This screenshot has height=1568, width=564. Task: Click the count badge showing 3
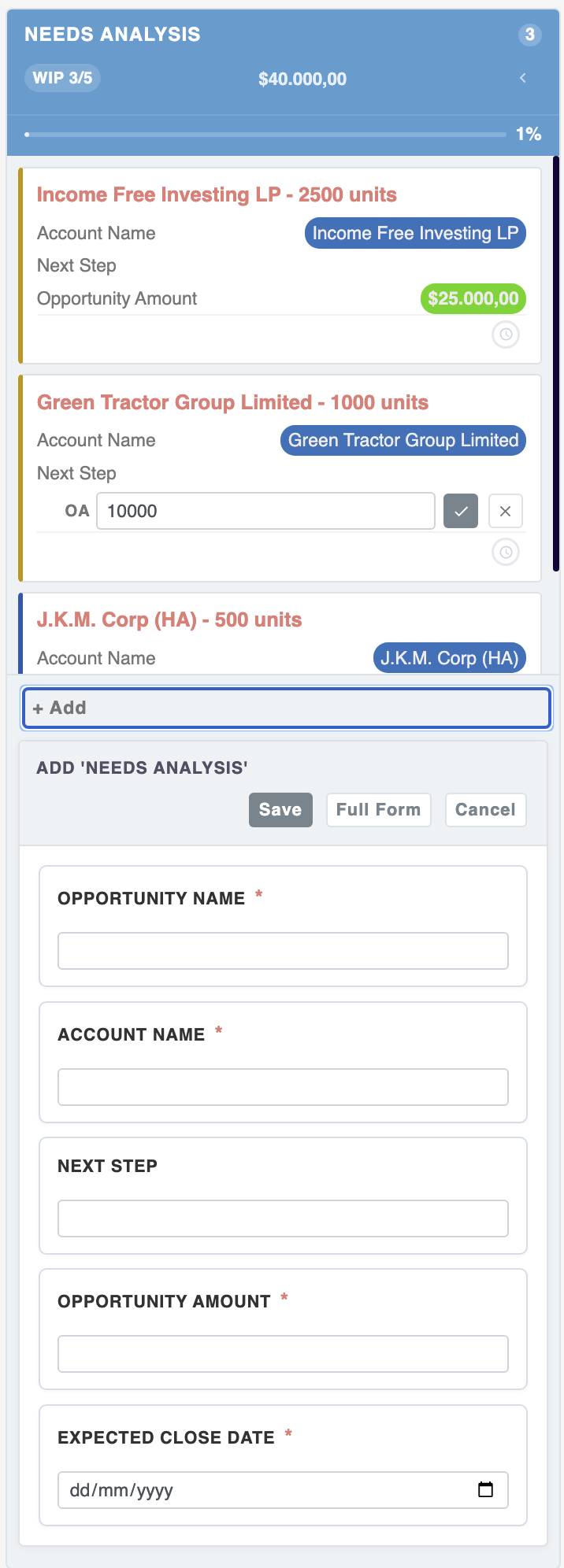click(530, 35)
